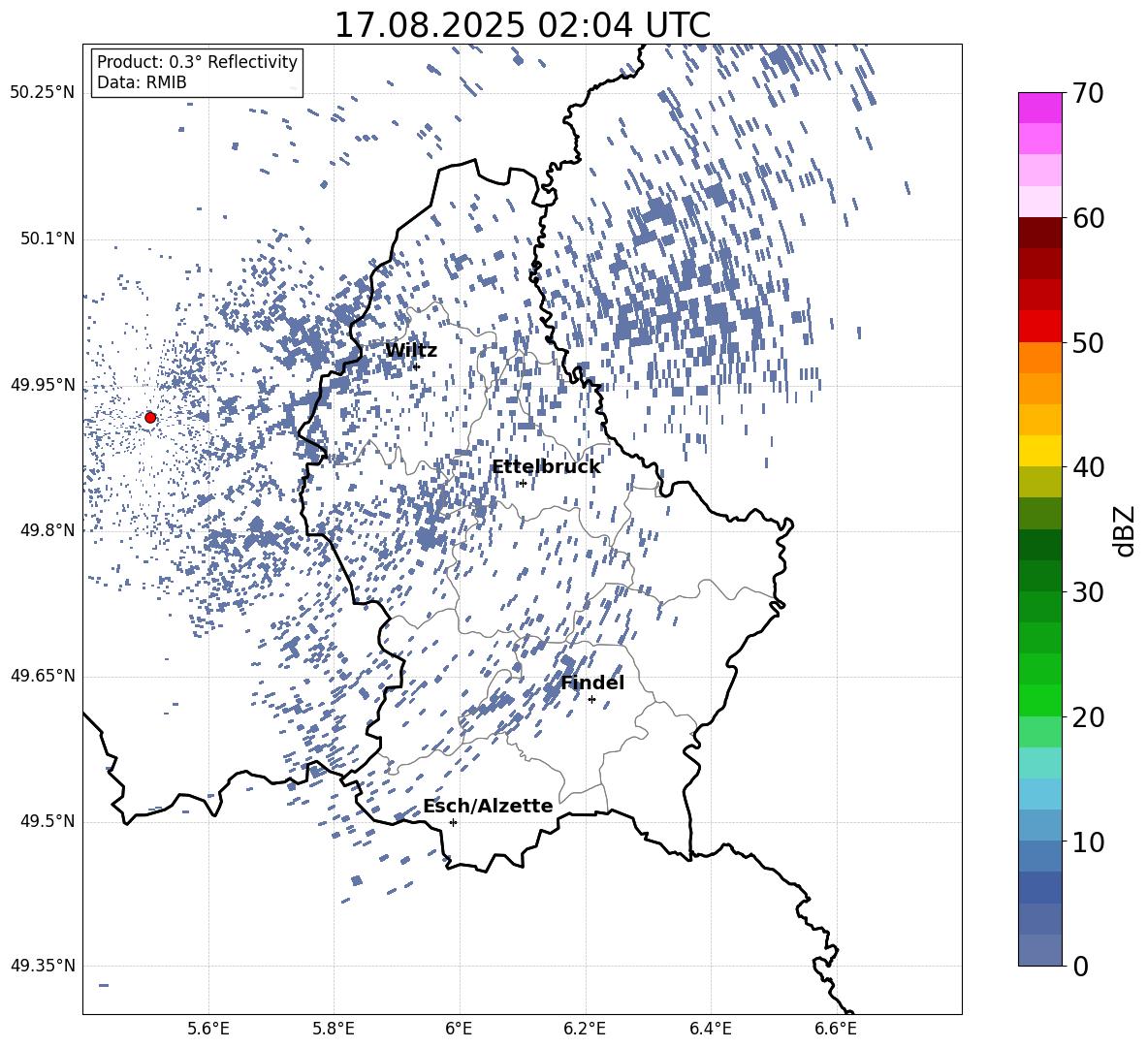Click the Ettelbruck city label
The height and width of the screenshot is (1048, 1148).
point(546,467)
